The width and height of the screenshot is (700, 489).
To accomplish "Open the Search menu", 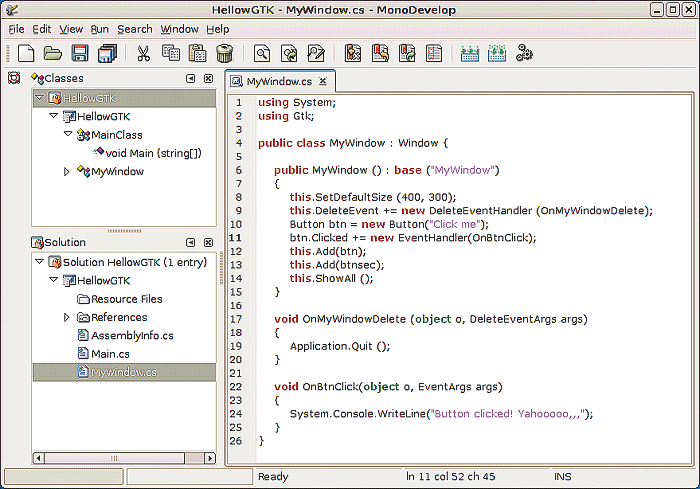I will tap(135, 29).
